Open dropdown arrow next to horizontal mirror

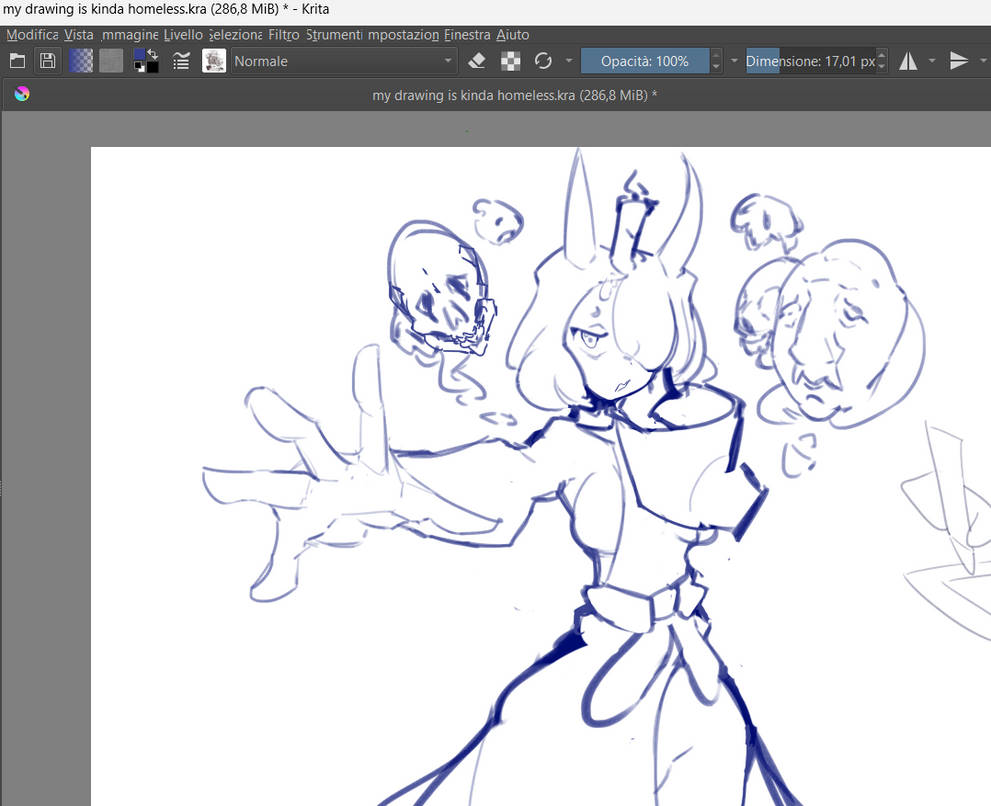(x=932, y=61)
